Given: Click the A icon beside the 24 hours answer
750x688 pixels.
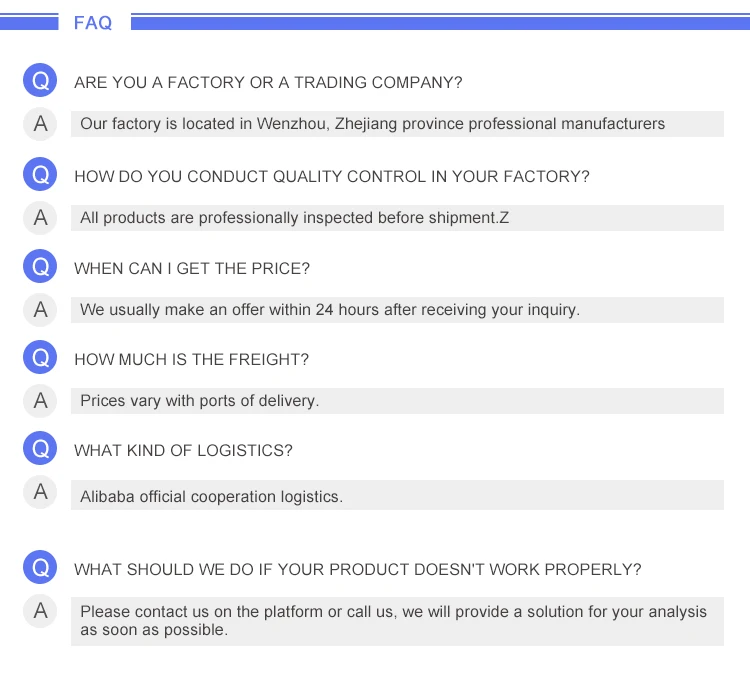Looking at the screenshot, I should pos(40,309).
